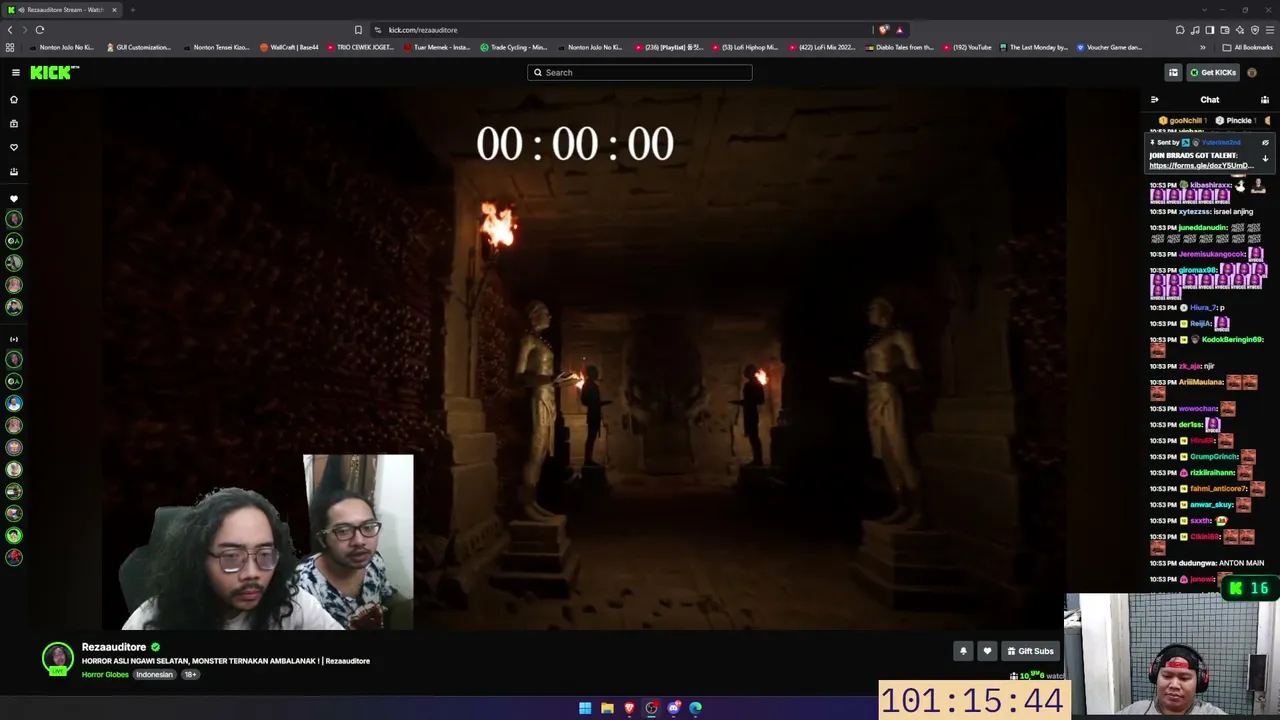Focus the Kick search field
This screenshot has width=1280, height=720.
coord(640,72)
